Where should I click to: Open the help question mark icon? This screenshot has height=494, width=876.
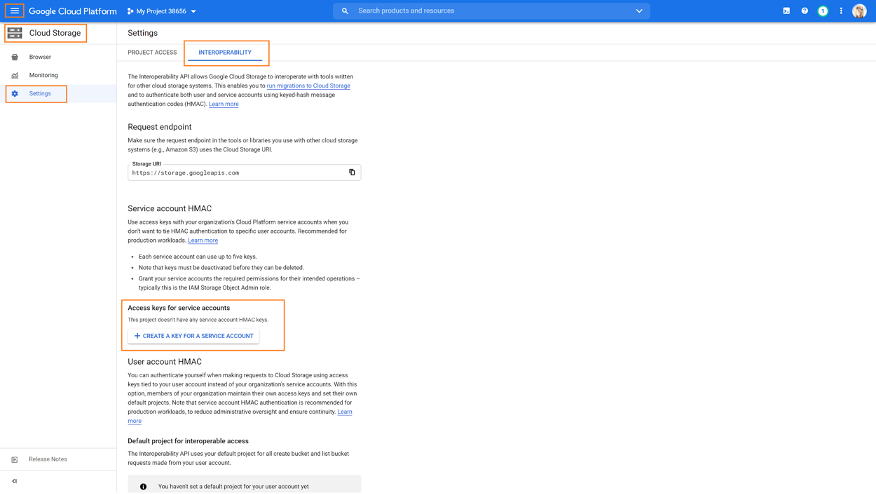coord(804,11)
